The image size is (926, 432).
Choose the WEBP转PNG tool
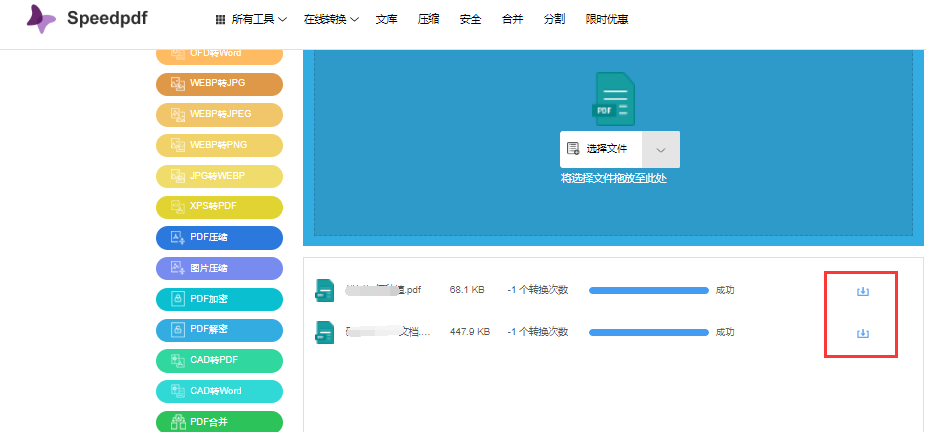(x=219, y=145)
